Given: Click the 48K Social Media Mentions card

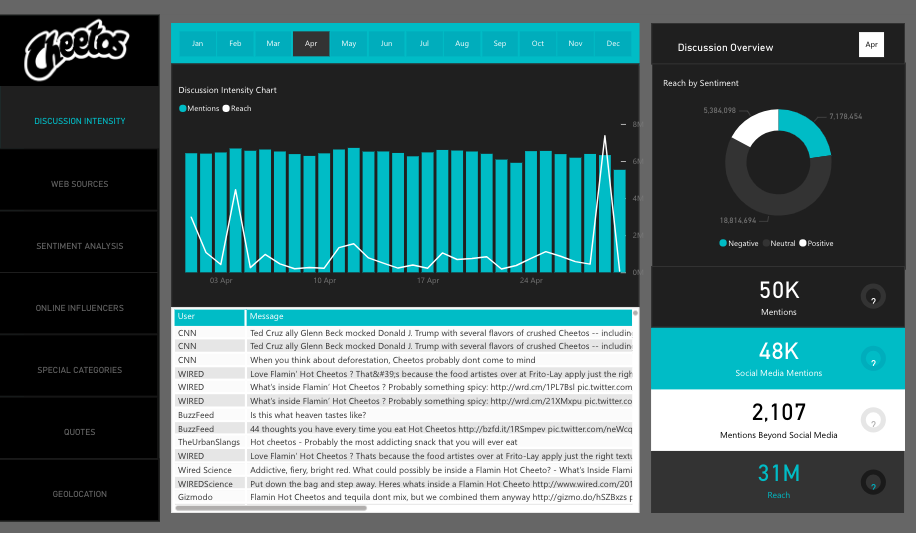Looking at the screenshot, I should click(778, 358).
